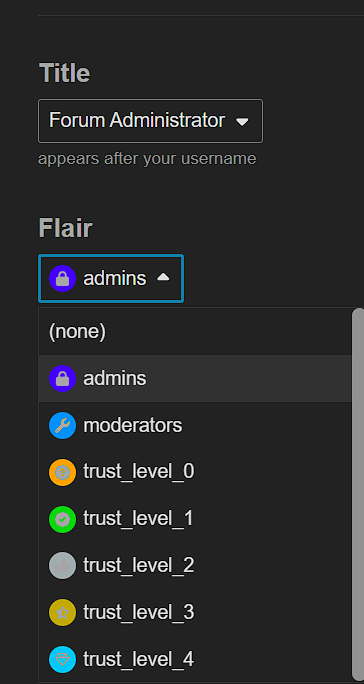
Task: Click the green checkmark trust_level_1 icon
Action: tap(62, 519)
